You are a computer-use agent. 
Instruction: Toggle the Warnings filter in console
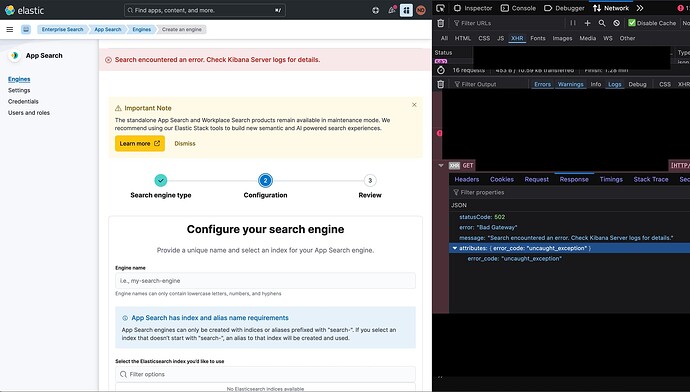click(x=570, y=84)
